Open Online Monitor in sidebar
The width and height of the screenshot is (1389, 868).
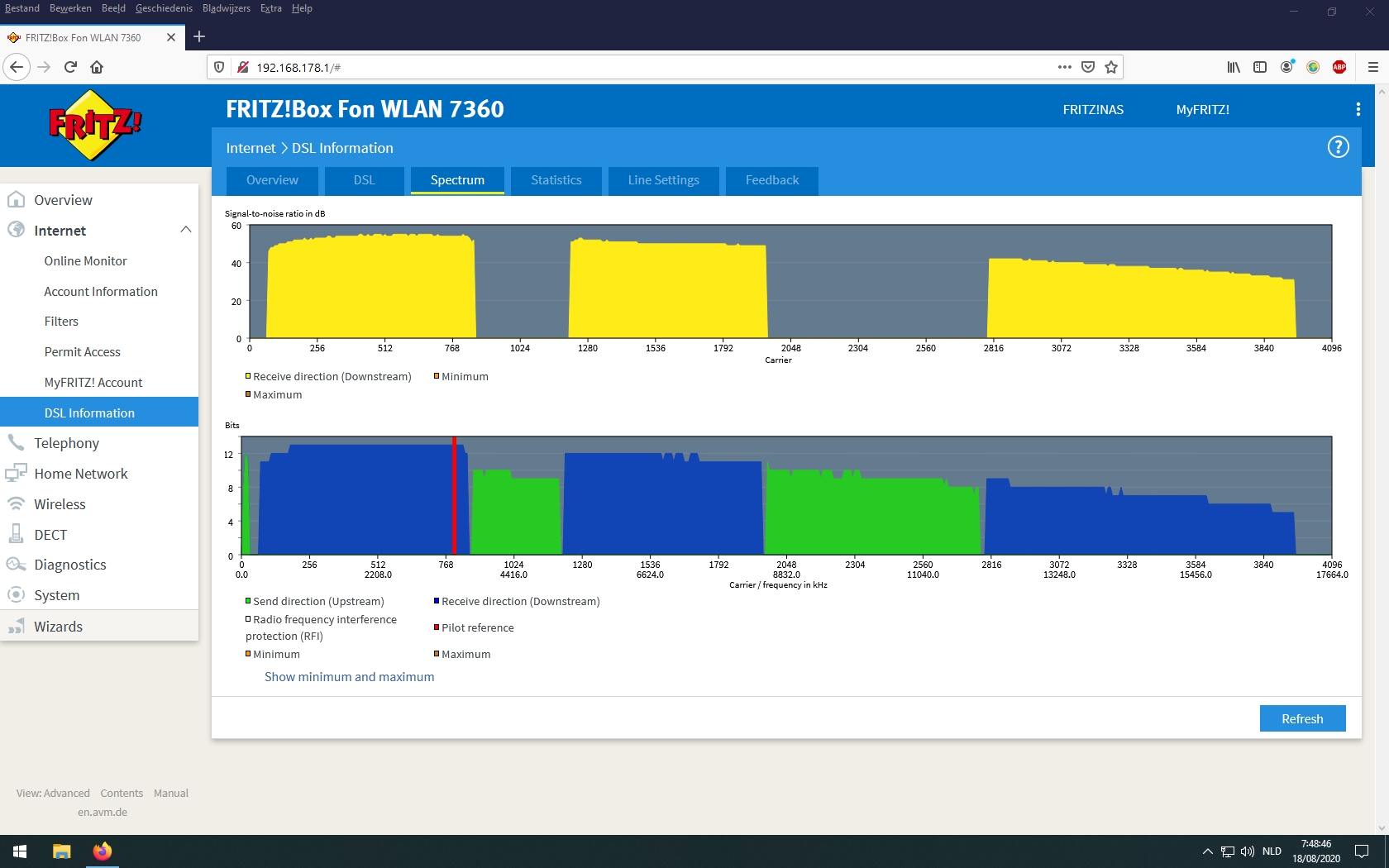[x=85, y=260]
